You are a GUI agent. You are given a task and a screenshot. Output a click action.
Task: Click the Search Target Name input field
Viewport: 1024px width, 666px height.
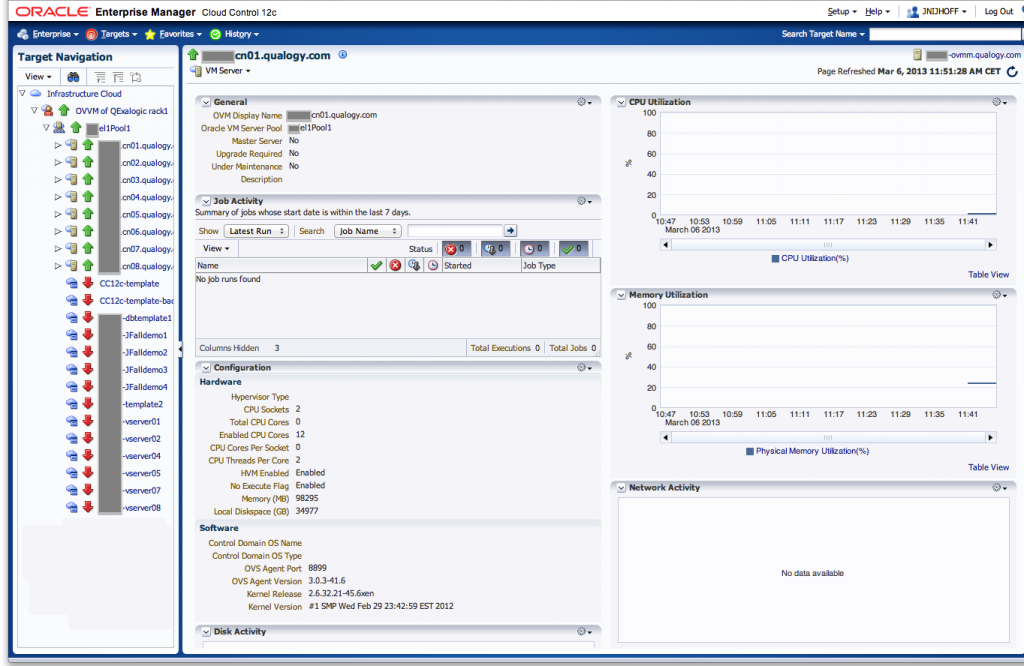[x=946, y=34]
